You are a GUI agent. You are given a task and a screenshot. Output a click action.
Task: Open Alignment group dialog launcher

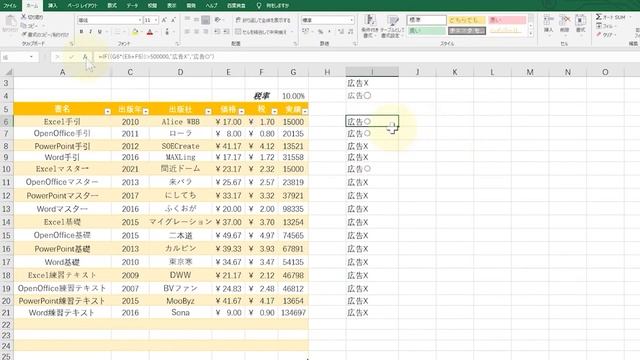[x=295, y=43]
